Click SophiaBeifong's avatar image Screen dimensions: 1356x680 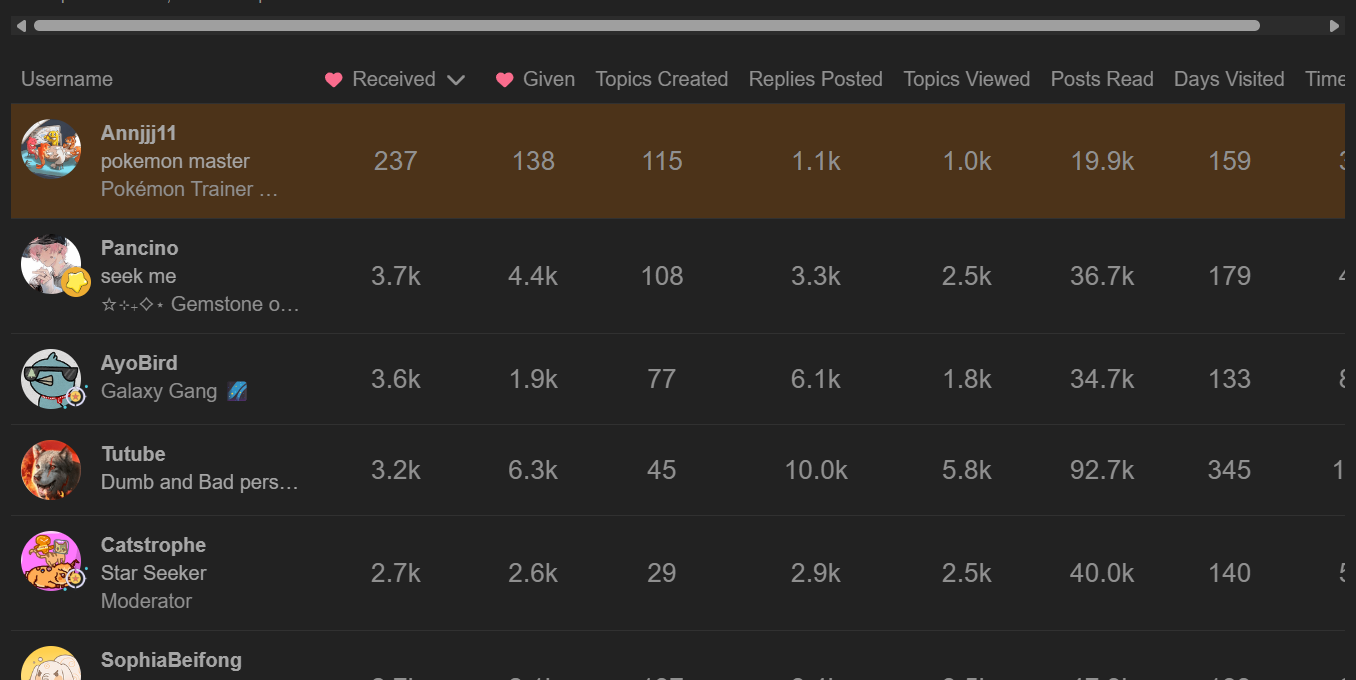tap(51, 664)
